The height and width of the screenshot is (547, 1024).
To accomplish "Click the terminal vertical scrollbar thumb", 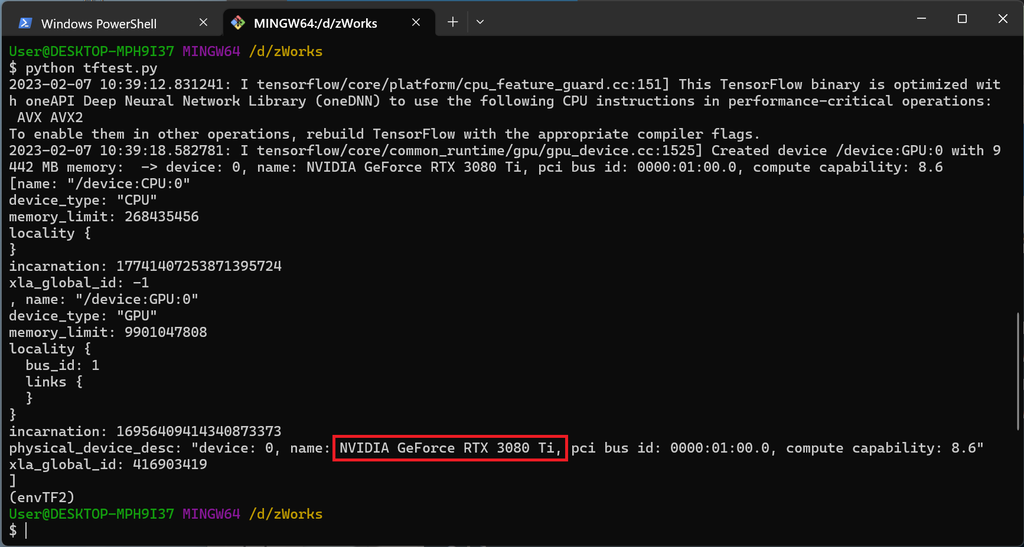I will pos(1019,371).
